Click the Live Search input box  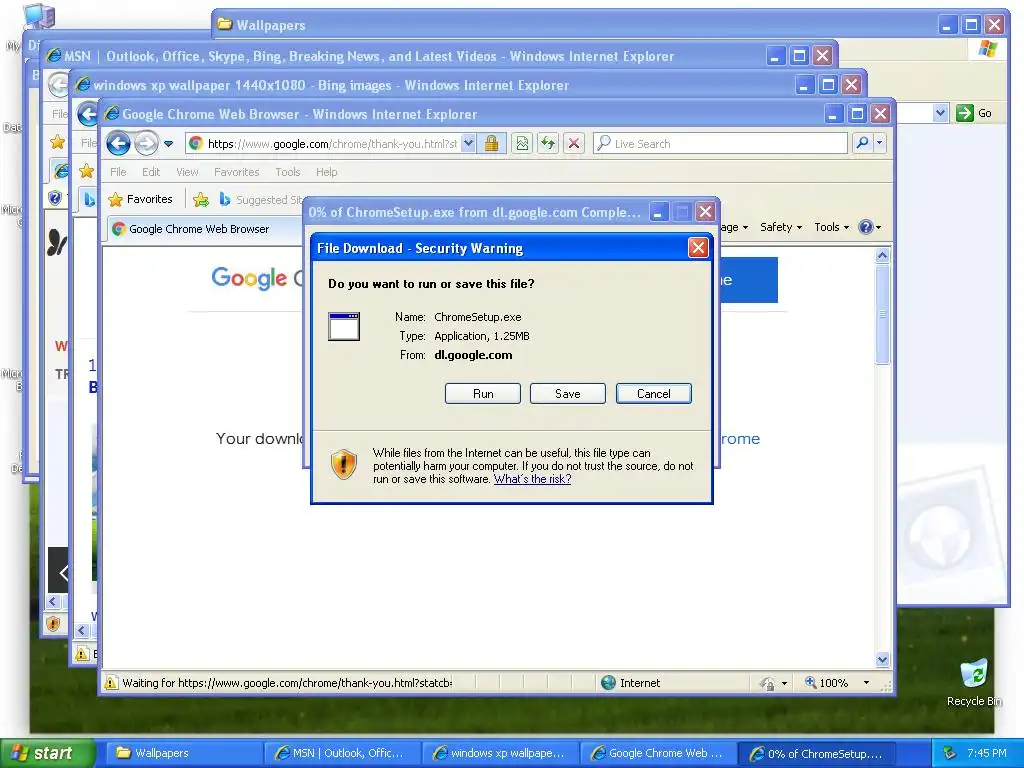[720, 144]
